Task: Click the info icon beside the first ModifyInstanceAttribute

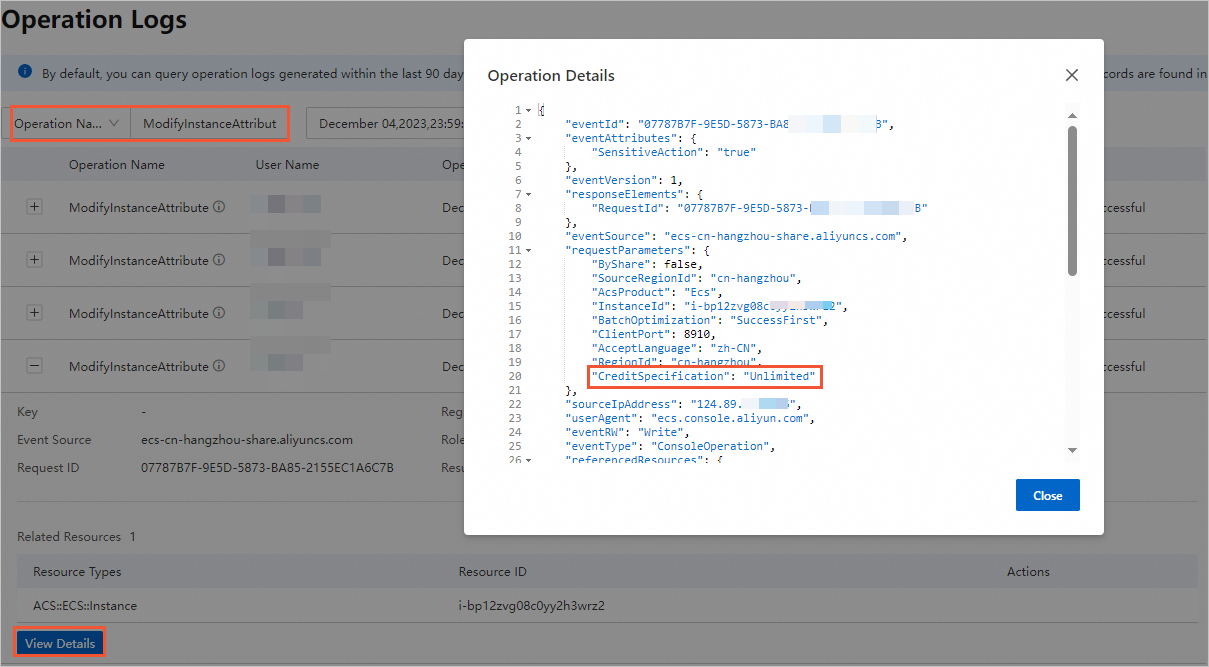Action: [218, 207]
